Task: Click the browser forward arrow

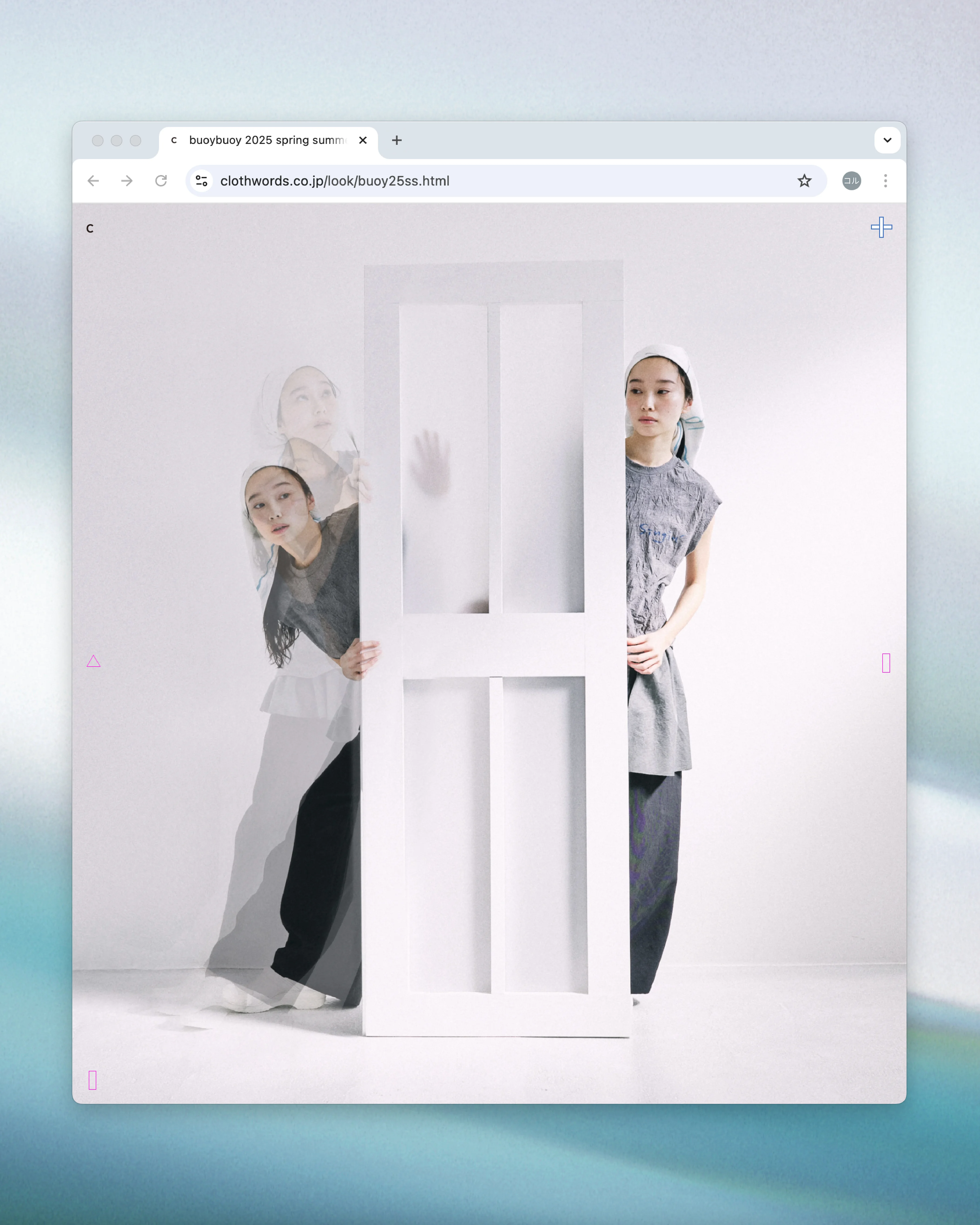Action: point(127,181)
